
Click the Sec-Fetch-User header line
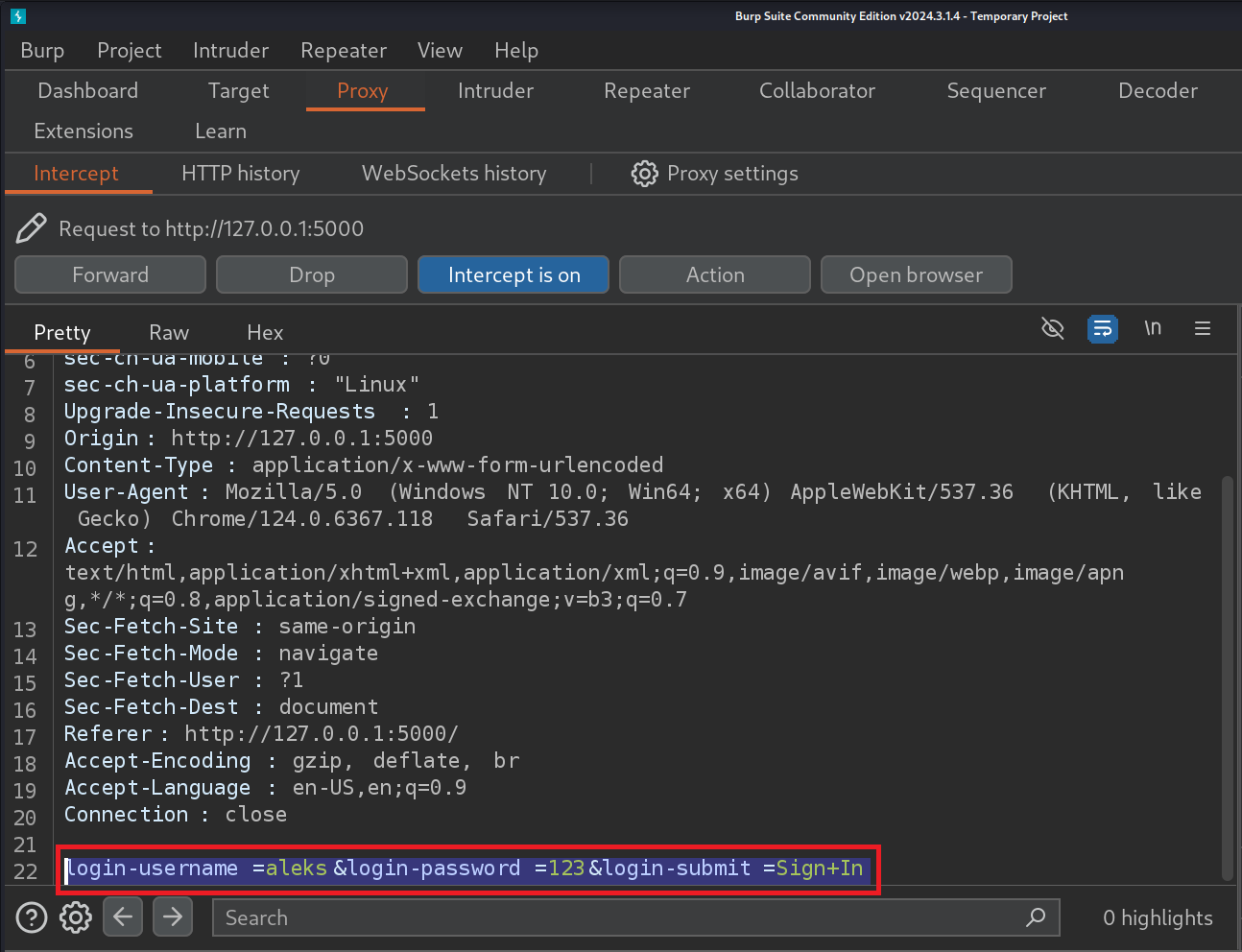coord(184,679)
